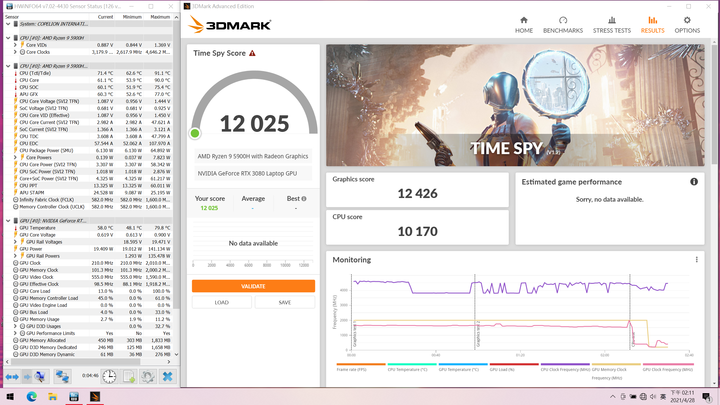
Task: Open HWiNFO sensor settings gear
Action: [x=148, y=377]
